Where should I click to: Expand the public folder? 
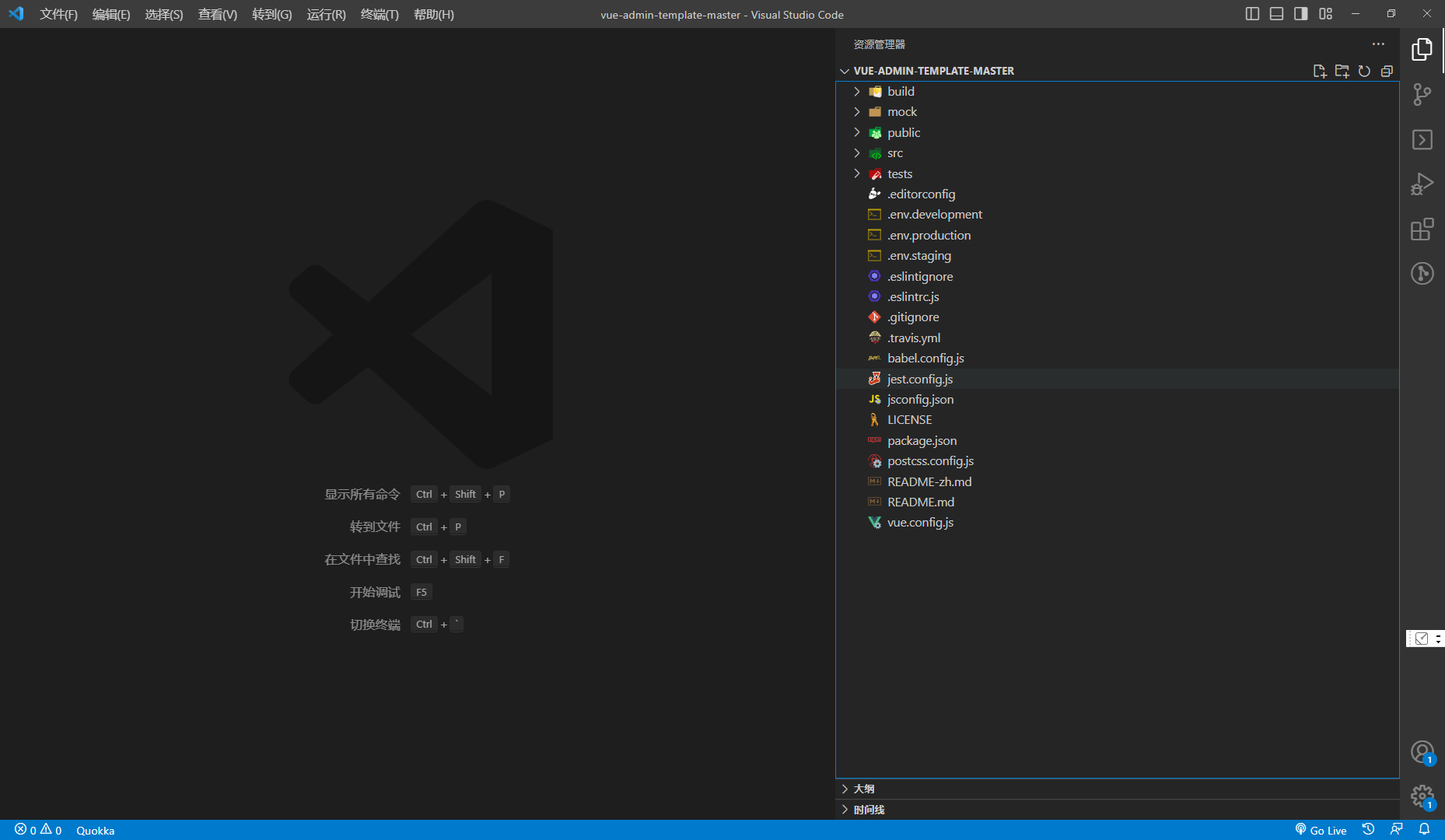click(x=1118, y=133)
